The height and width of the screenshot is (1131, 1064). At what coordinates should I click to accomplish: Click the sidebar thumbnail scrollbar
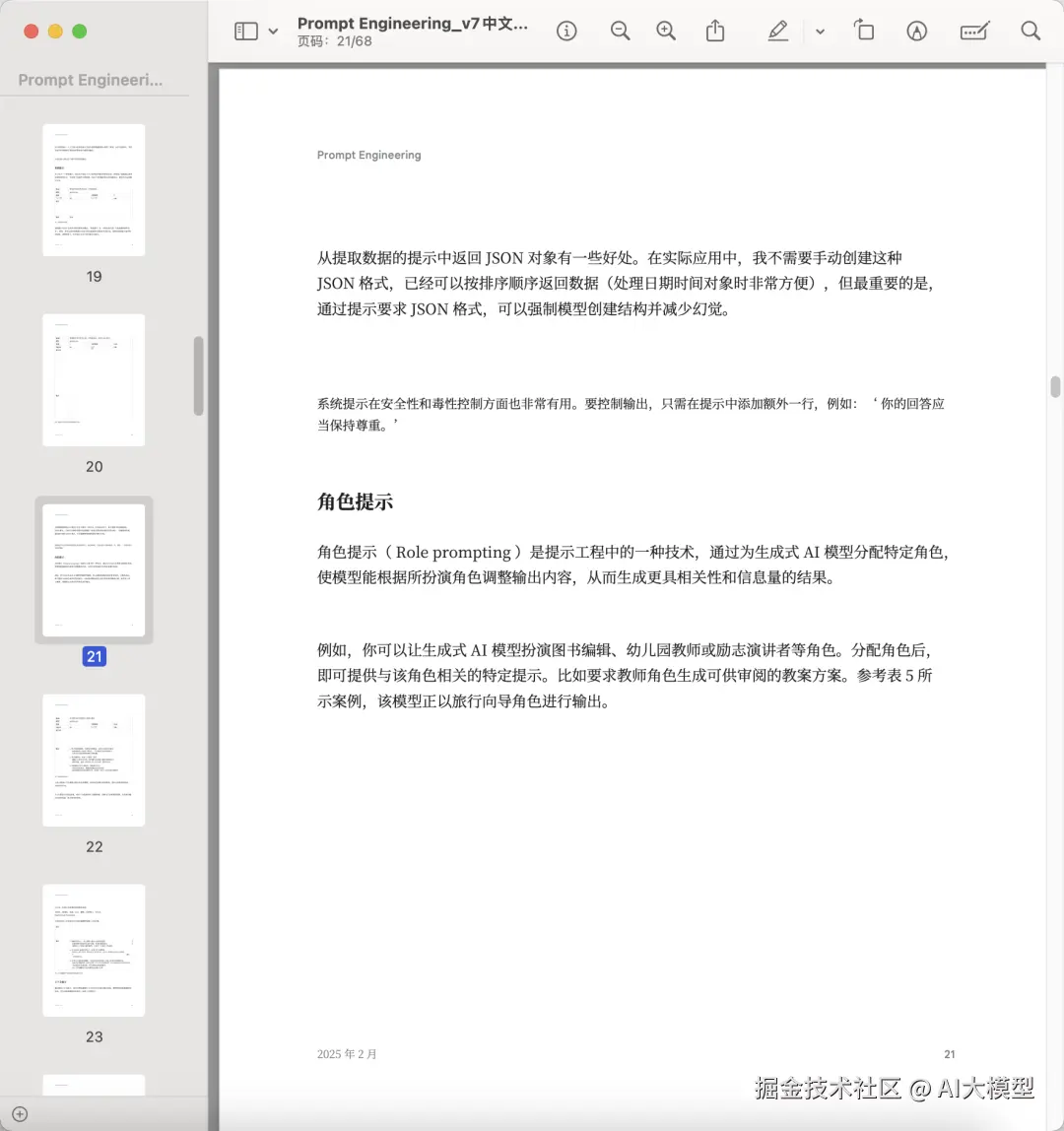198,375
